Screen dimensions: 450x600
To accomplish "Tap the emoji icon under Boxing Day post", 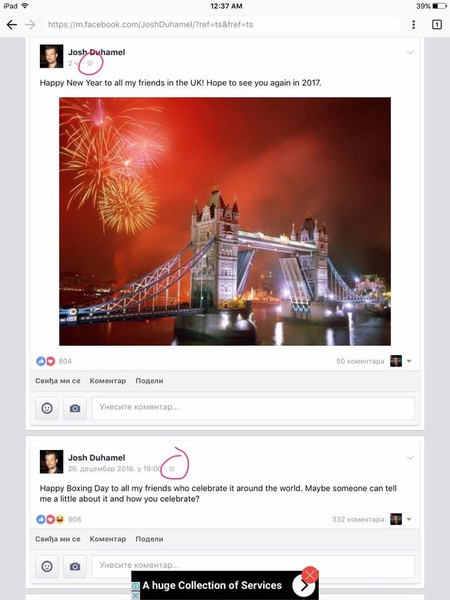I will click(x=47, y=566).
